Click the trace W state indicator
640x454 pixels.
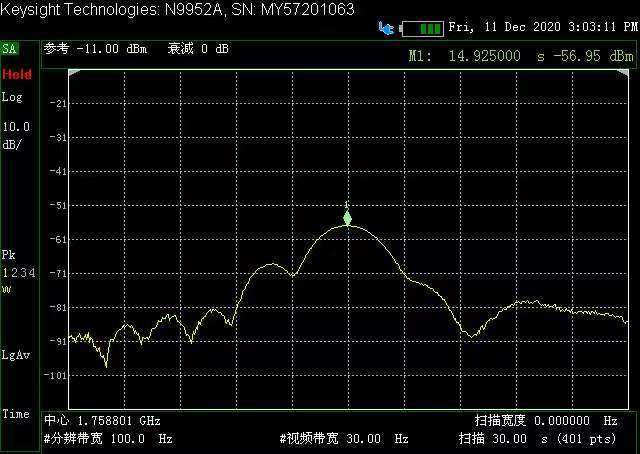point(6,289)
